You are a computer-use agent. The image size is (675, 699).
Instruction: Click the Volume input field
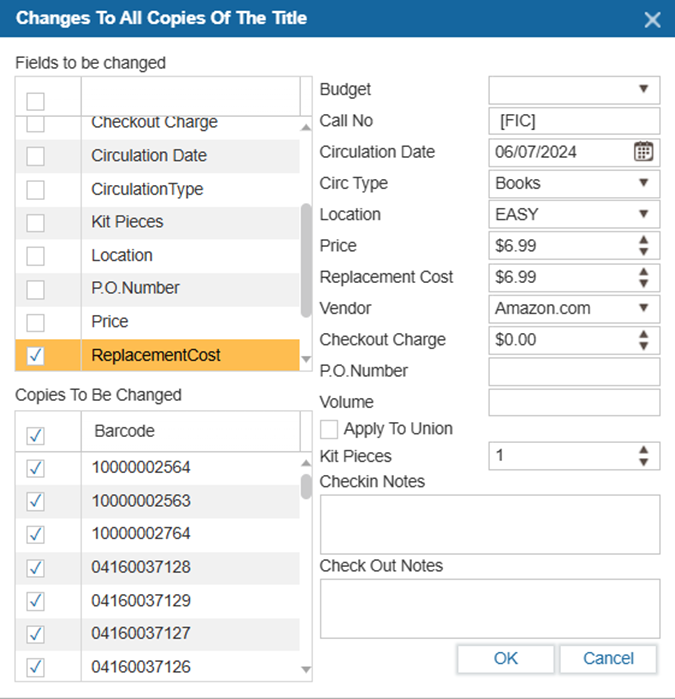[x=574, y=403]
